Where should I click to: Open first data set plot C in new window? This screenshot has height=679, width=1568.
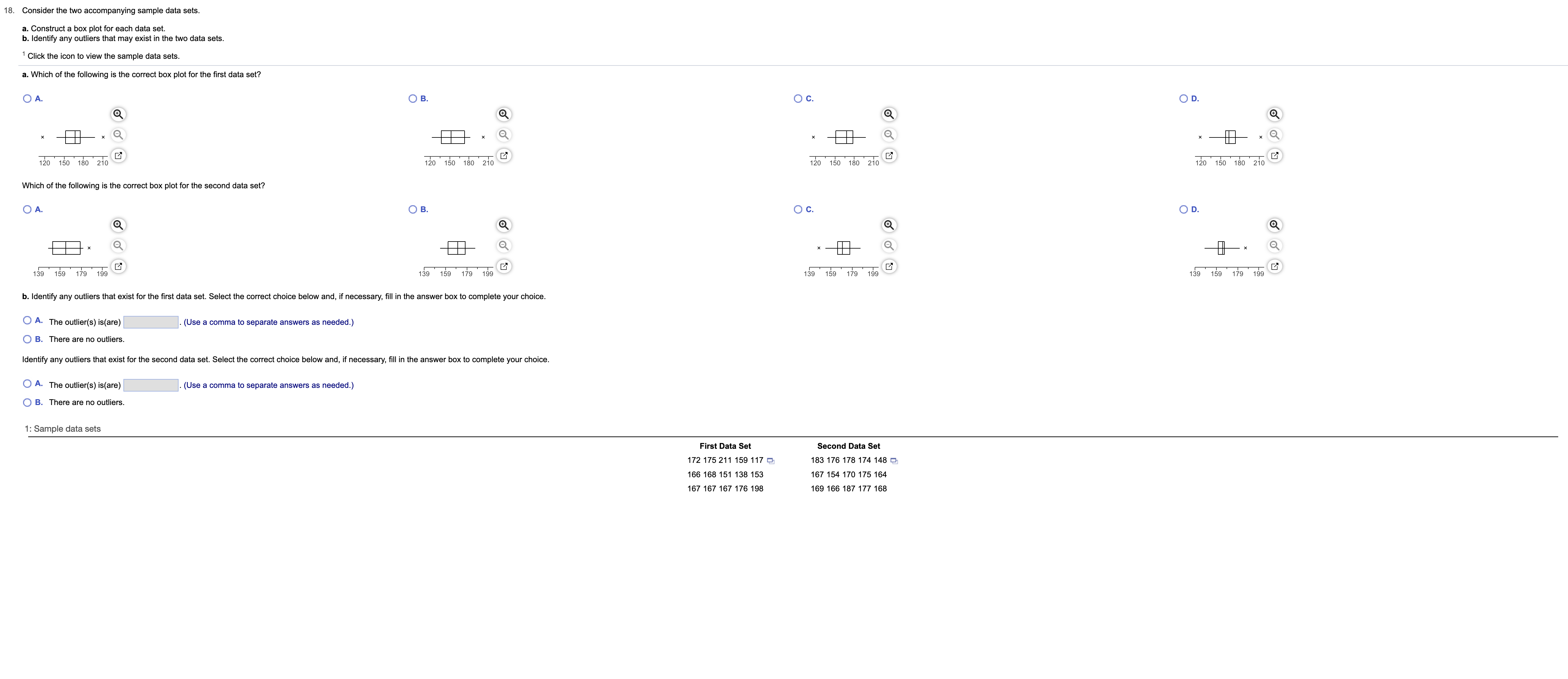pyautogui.click(x=889, y=156)
